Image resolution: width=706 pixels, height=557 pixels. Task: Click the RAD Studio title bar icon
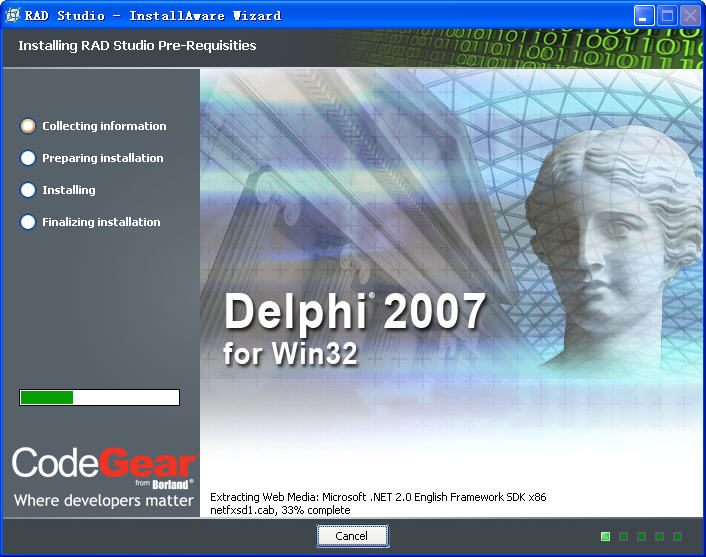pos(13,15)
